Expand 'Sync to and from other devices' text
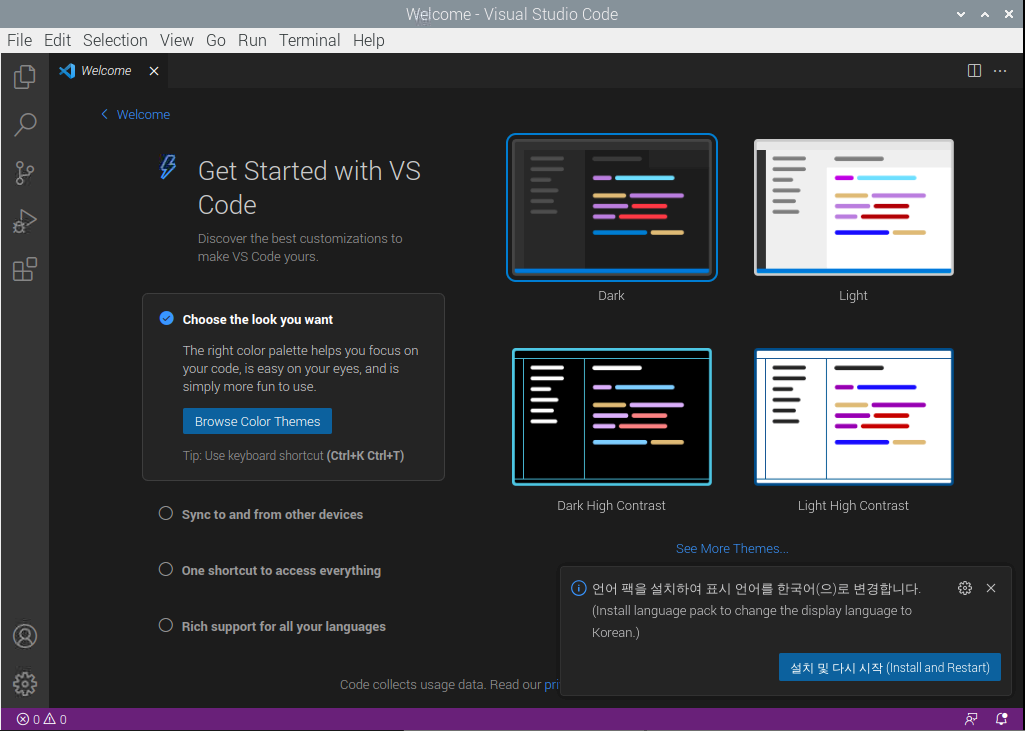1025x731 pixels. pos(273,515)
